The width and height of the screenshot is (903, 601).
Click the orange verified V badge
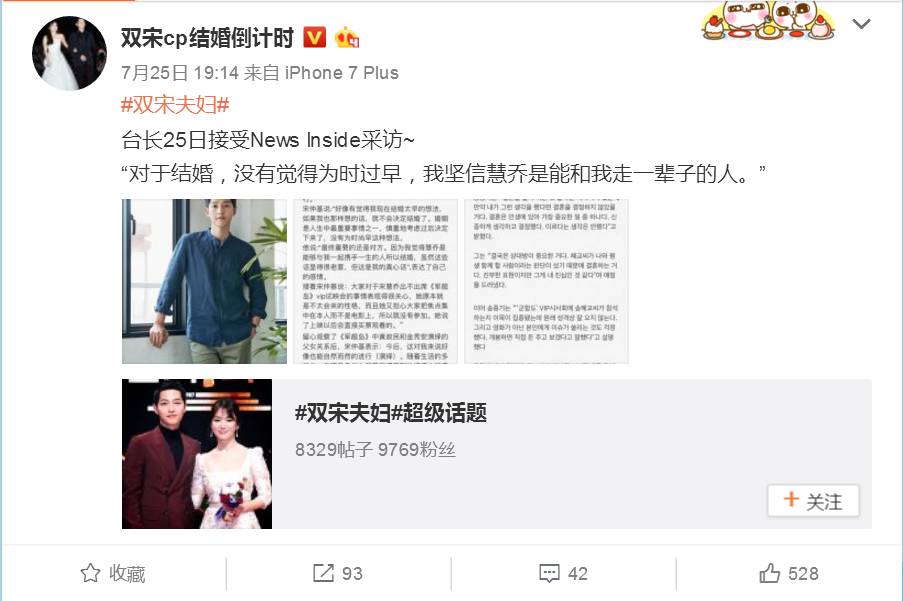coord(314,37)
